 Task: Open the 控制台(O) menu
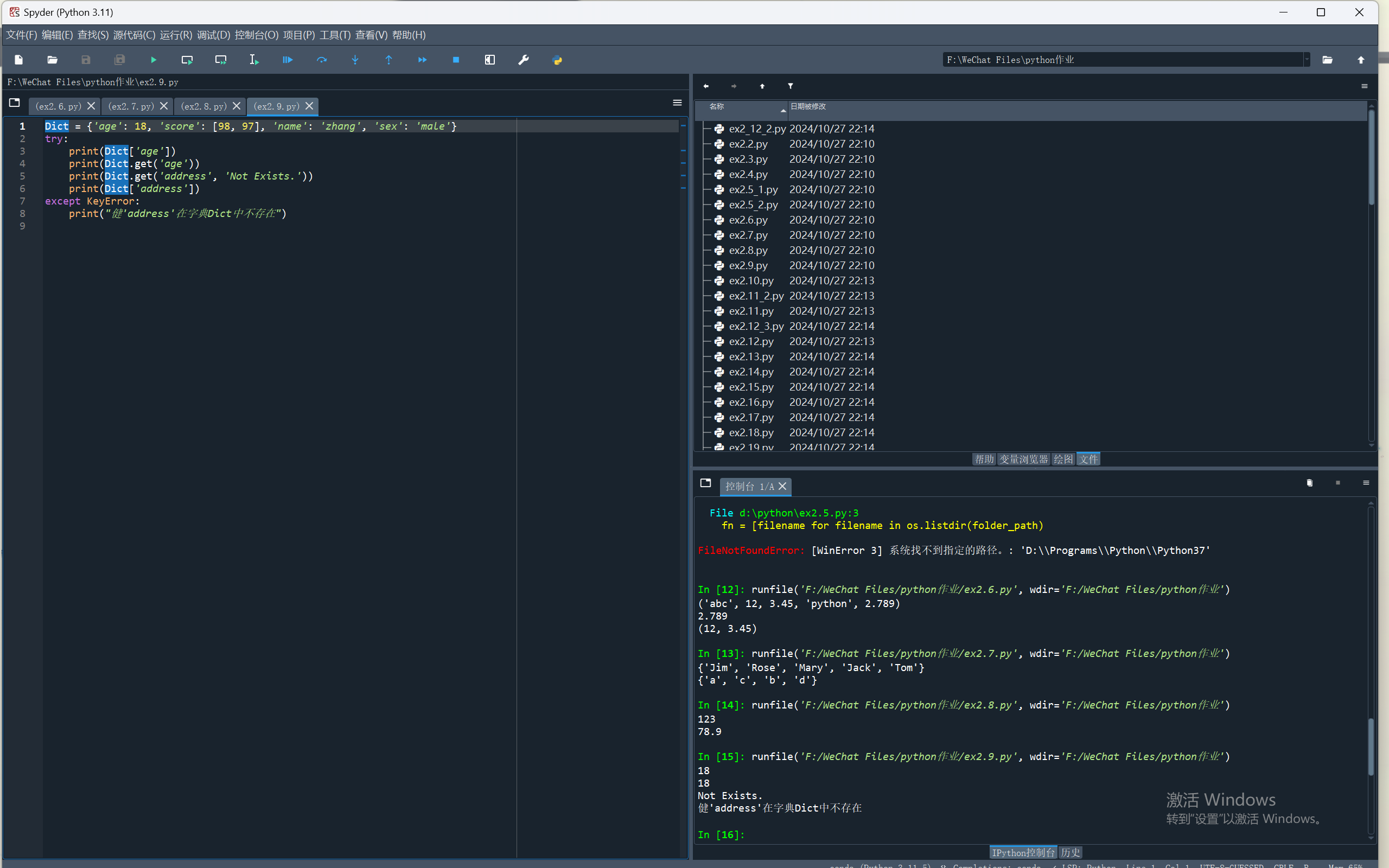tap(256, 35)
